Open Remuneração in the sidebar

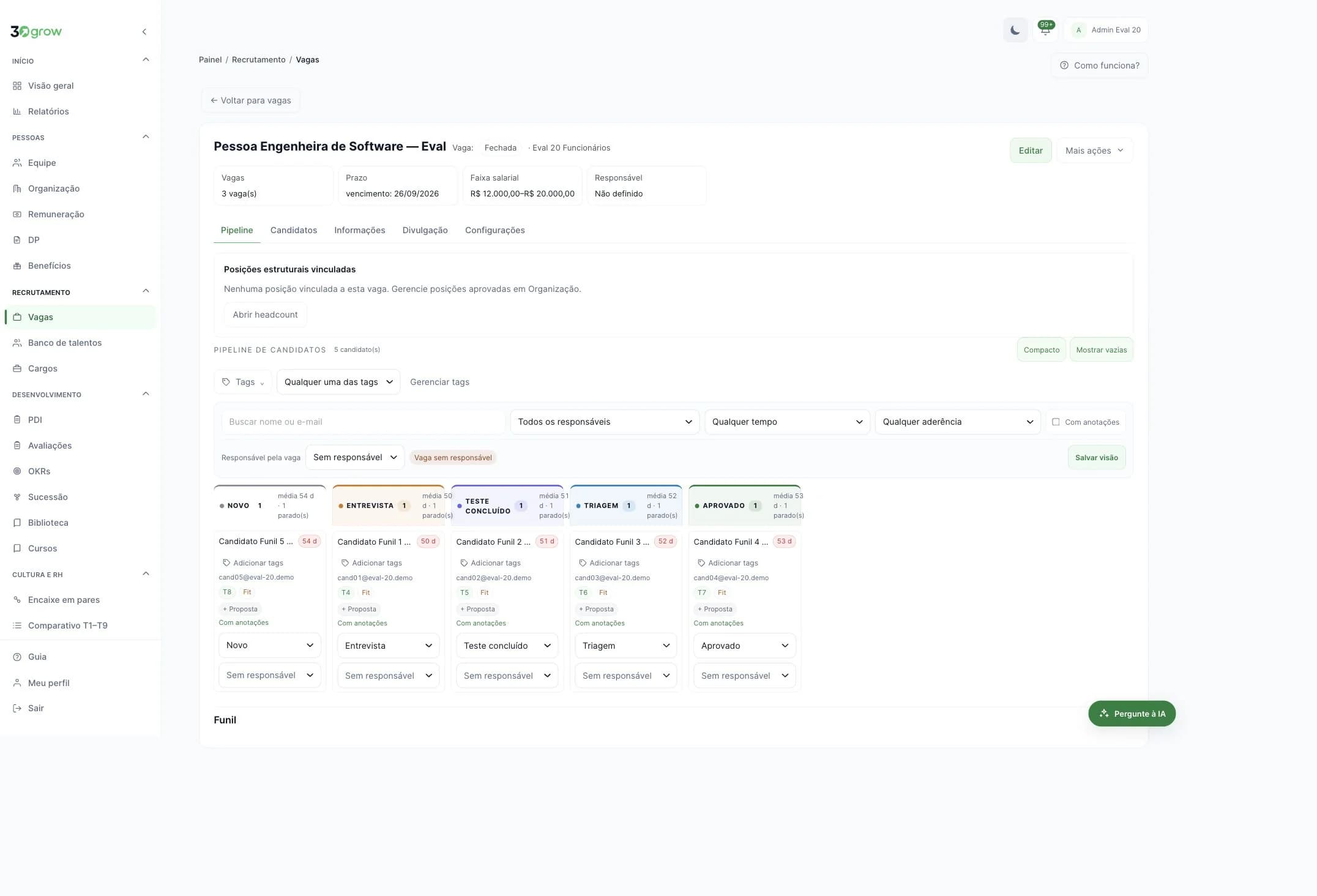(x=80, y=214)
